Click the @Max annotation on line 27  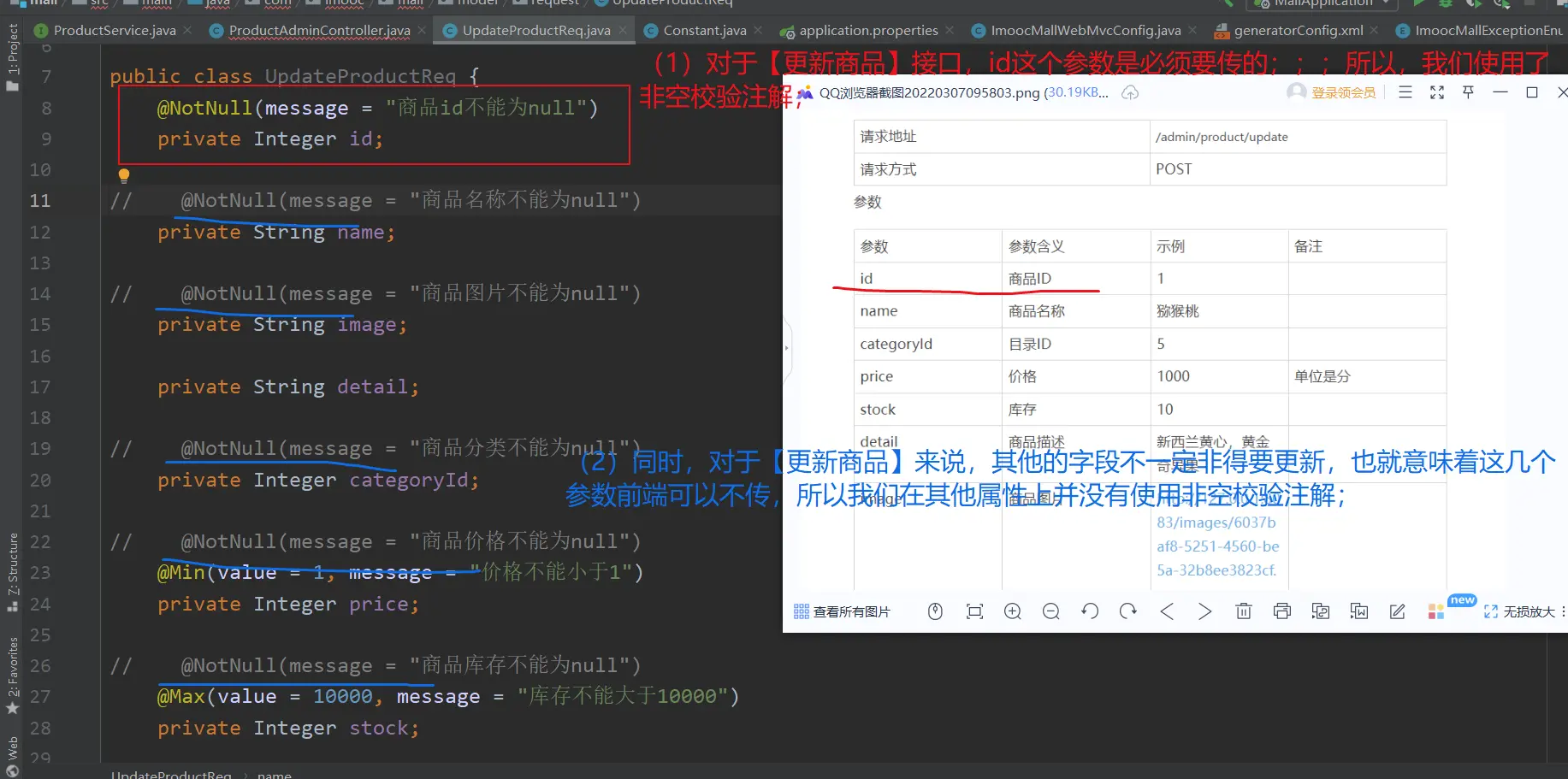coord(181,697)
